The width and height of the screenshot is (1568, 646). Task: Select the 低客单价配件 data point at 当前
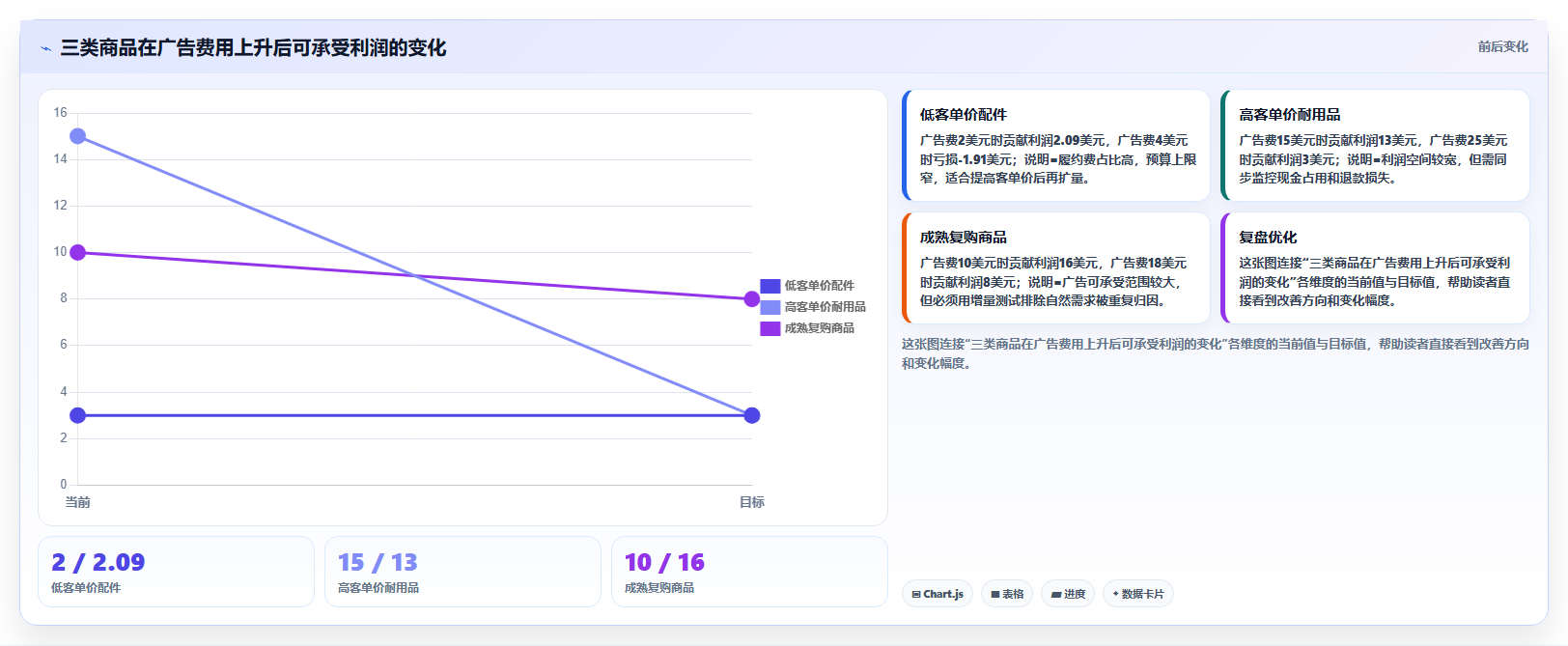pyautogui.click(x=77, y=415)
